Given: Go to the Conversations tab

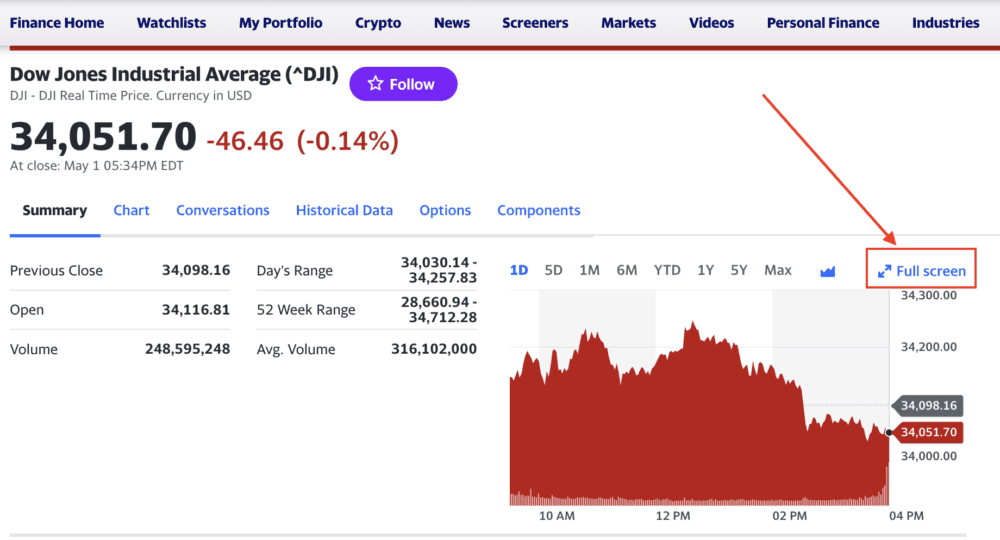Looking at the screenshot, I should click(223, 210).
